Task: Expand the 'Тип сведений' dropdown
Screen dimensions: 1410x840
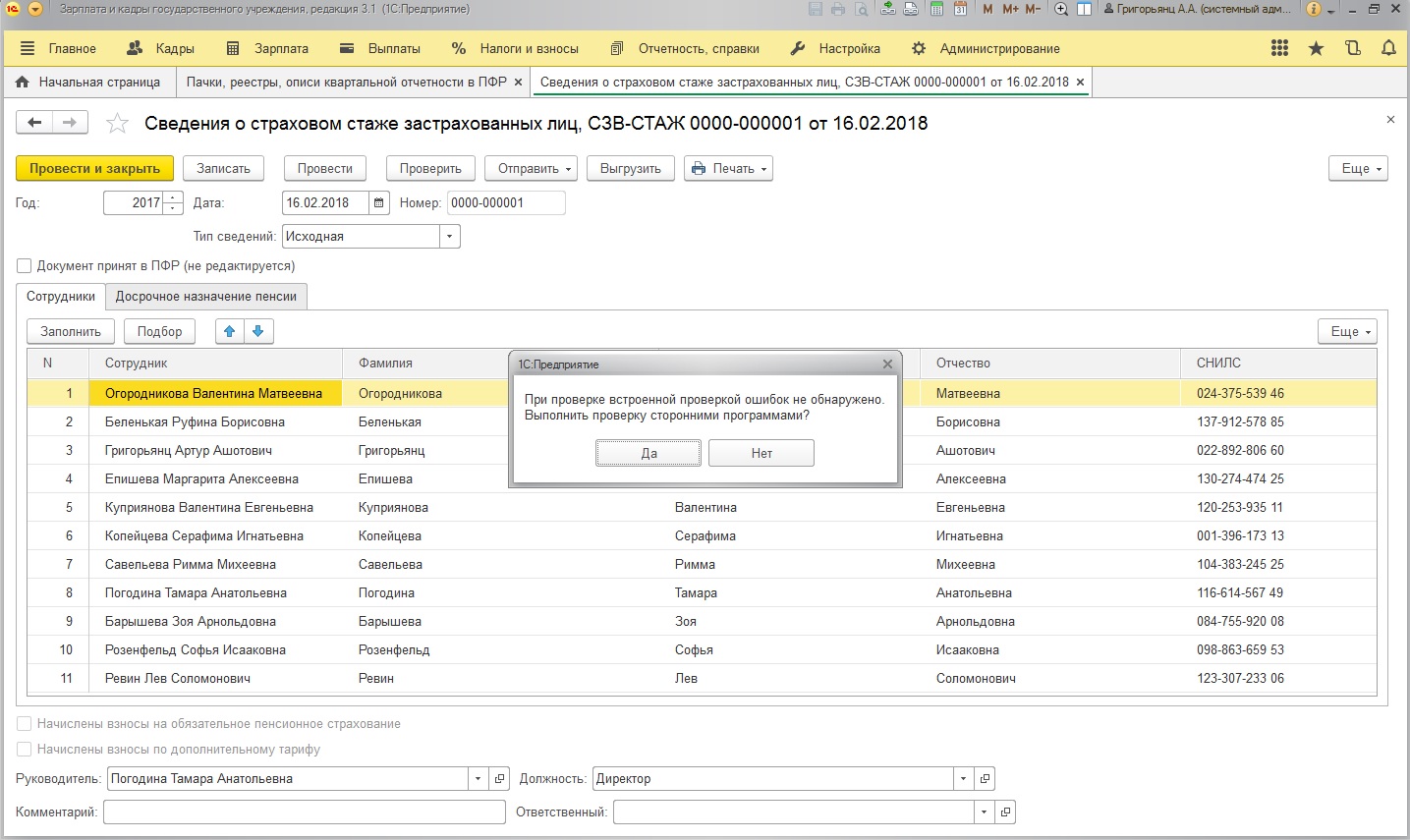Action: click(449, 237)
